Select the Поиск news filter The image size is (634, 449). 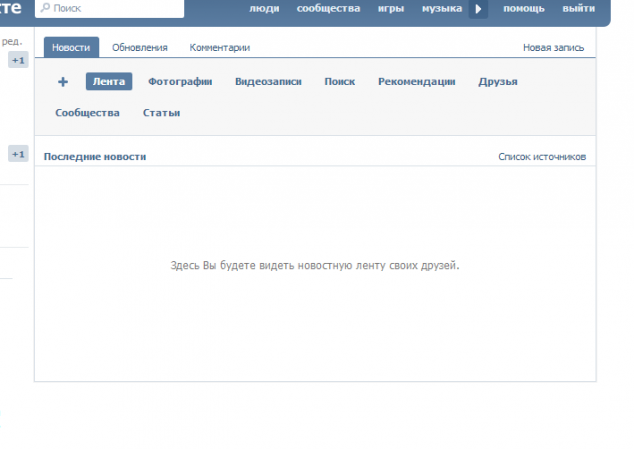coord(340,81)
